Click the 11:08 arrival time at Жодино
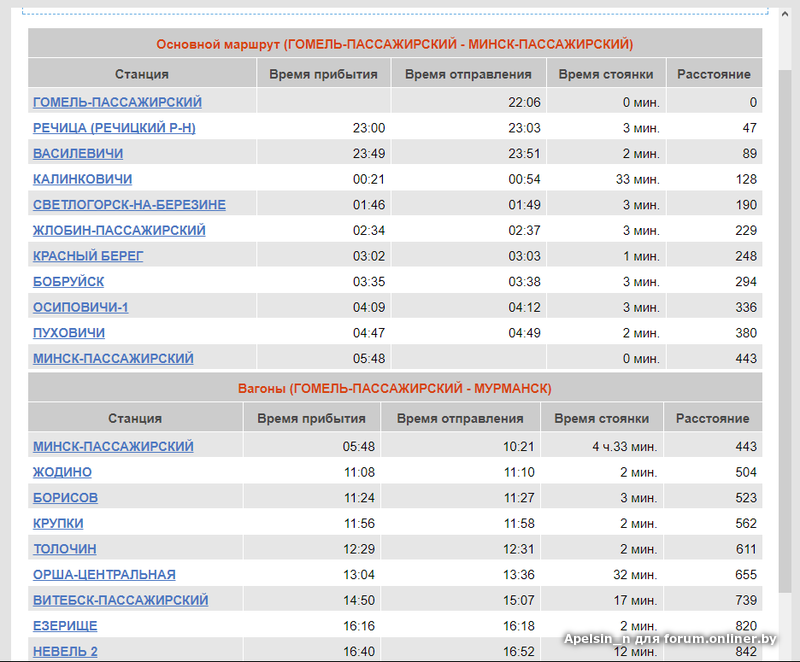This screenshot has width=800, height=662. pyautogui.click(x=359, y=472)
